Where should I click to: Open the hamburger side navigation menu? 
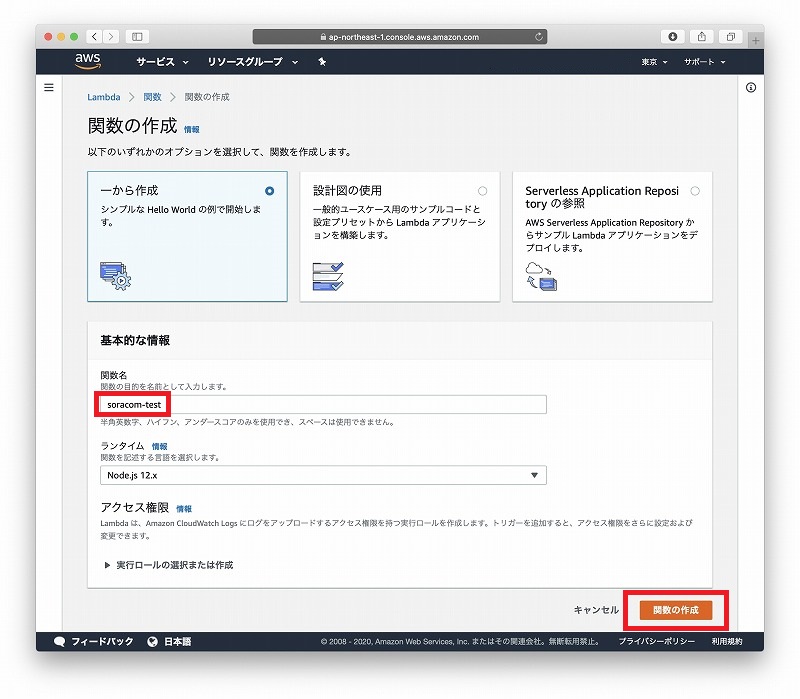pos(49,88)
